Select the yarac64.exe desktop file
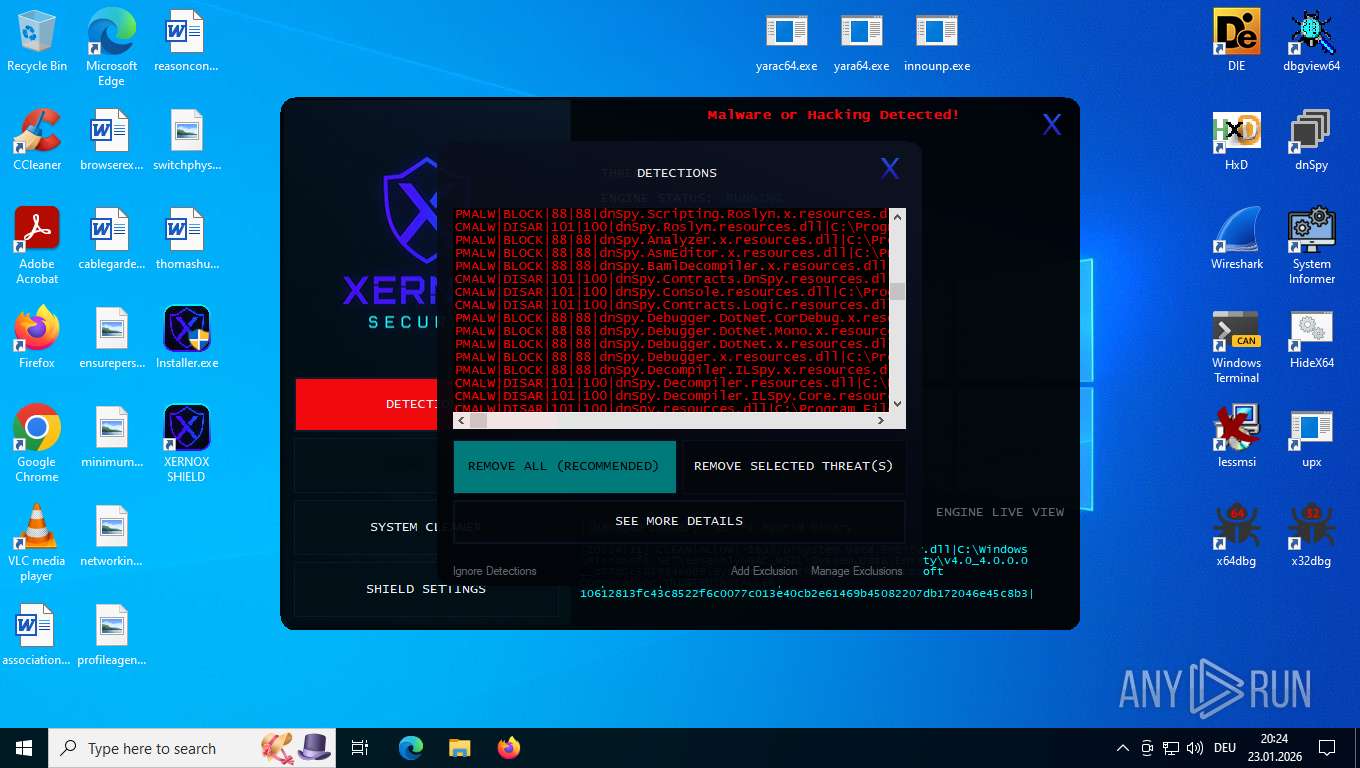Screen dimensions: 1360x768 pyautogui.click(x=787, y=43)
